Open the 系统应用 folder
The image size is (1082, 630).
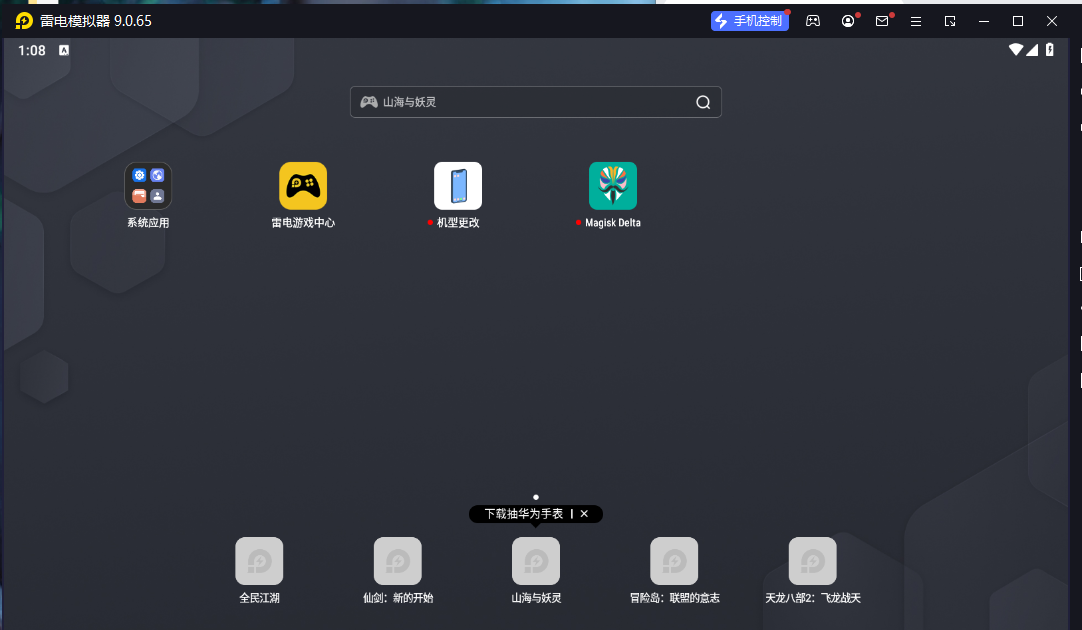pos(148,186)
